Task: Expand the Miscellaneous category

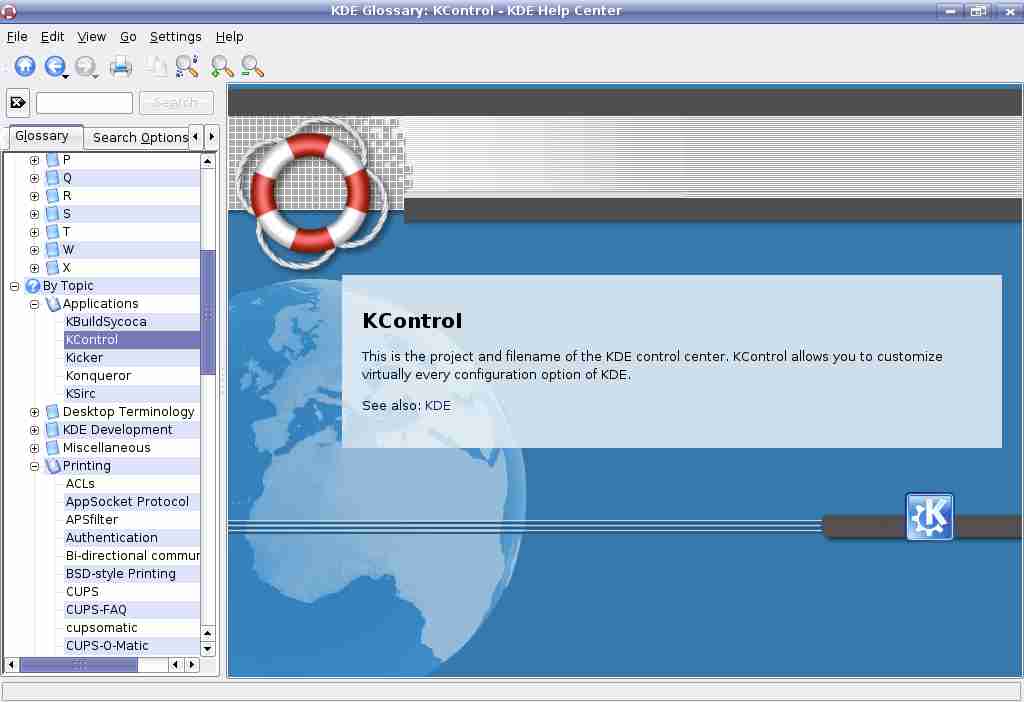Action: (x=34, y=448)
